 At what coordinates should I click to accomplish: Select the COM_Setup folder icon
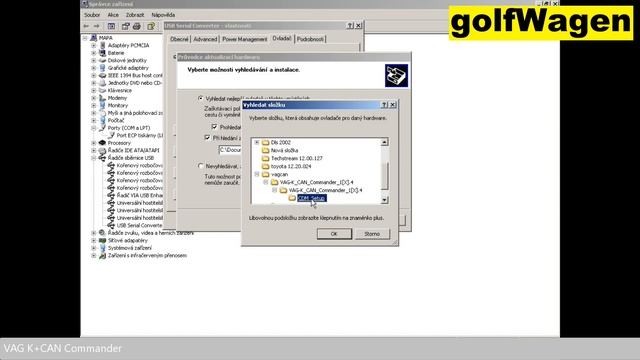[292, 198]
